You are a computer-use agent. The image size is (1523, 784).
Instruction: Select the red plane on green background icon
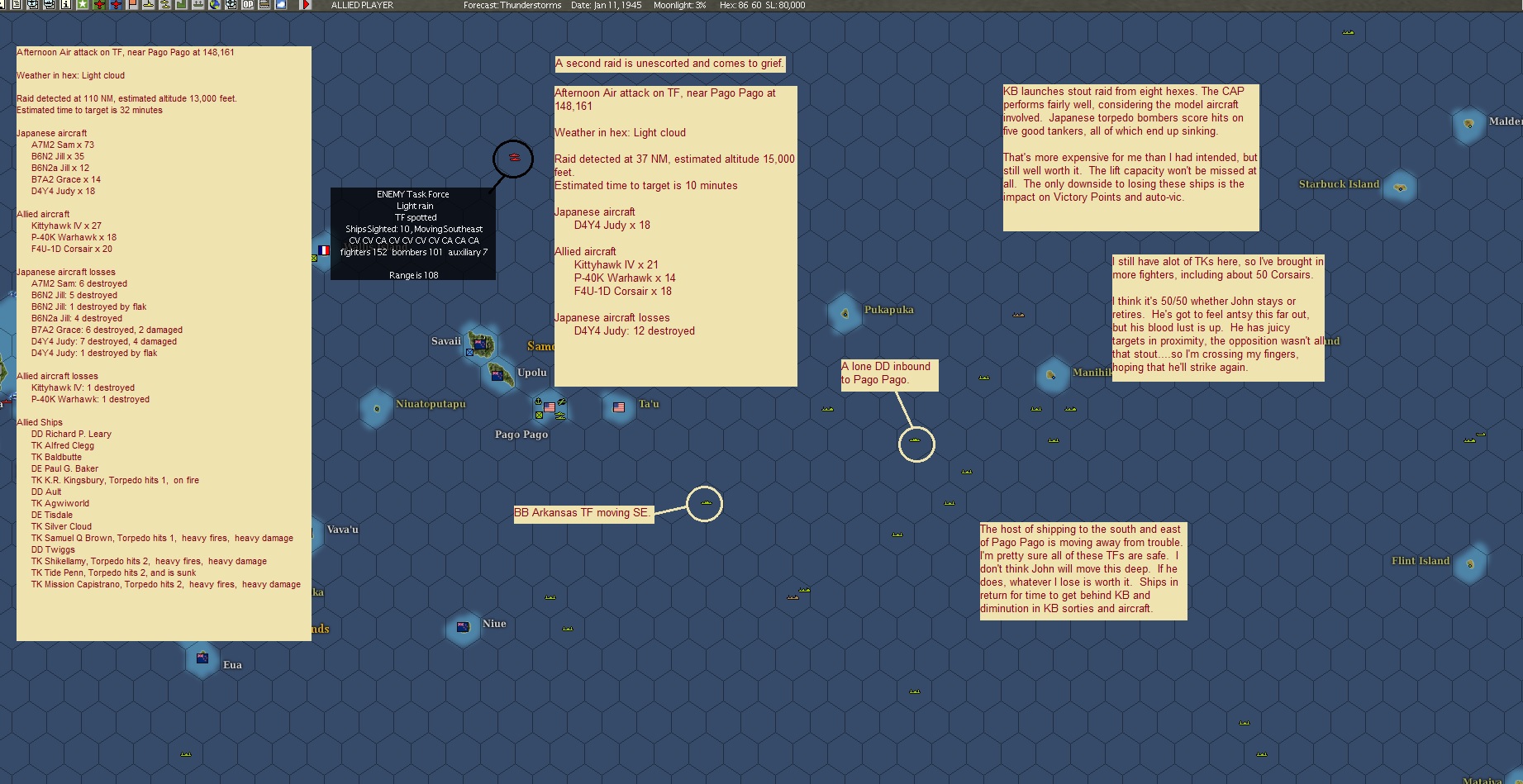click(99, 5)
